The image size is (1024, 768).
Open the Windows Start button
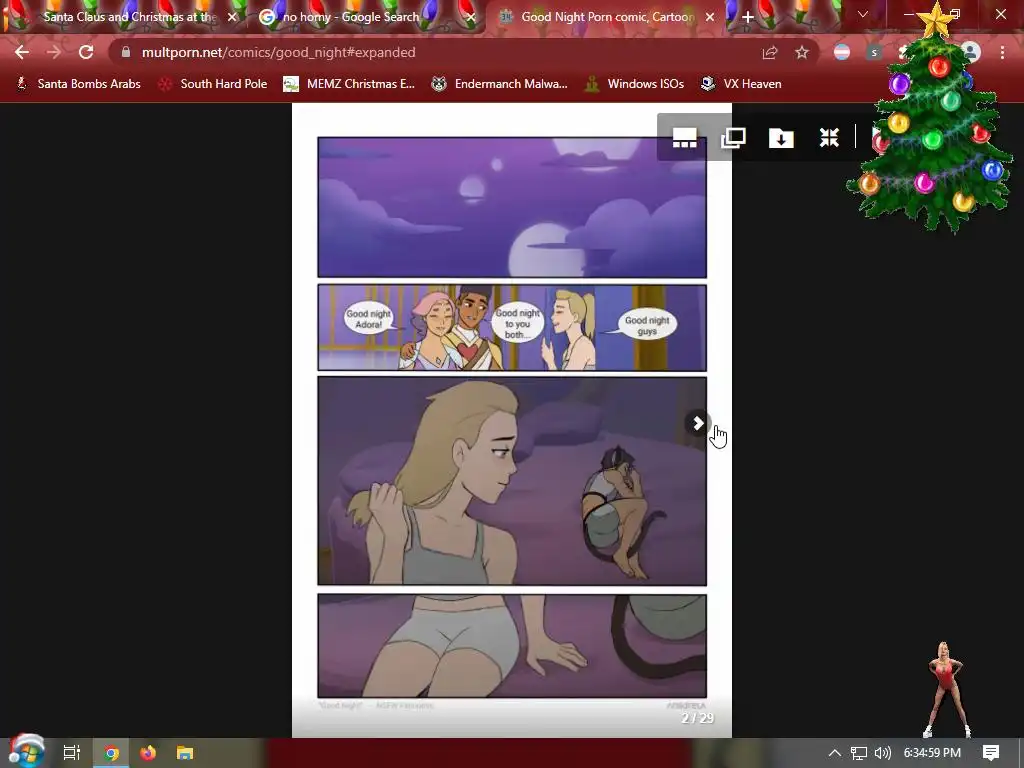26,751
